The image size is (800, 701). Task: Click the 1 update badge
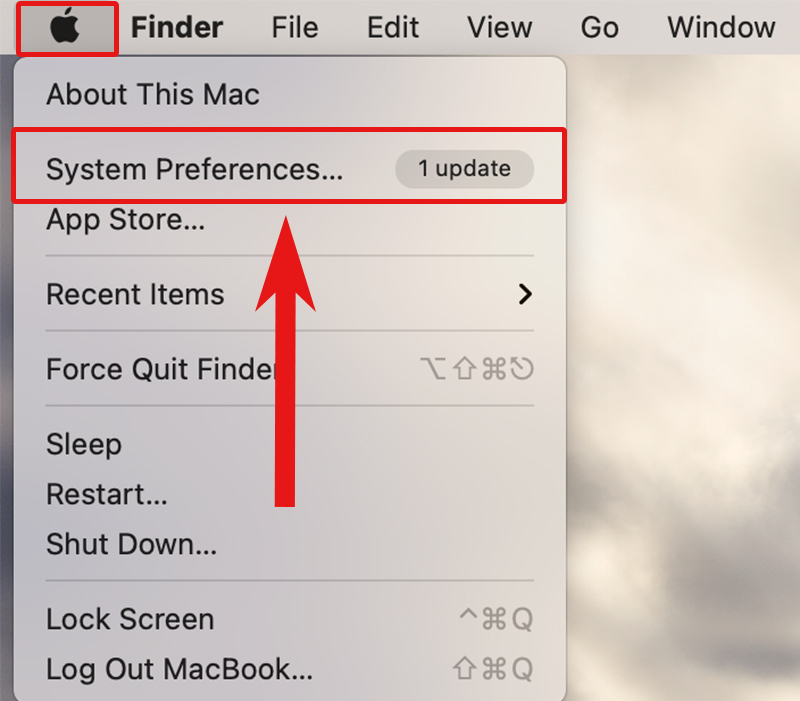464,169
